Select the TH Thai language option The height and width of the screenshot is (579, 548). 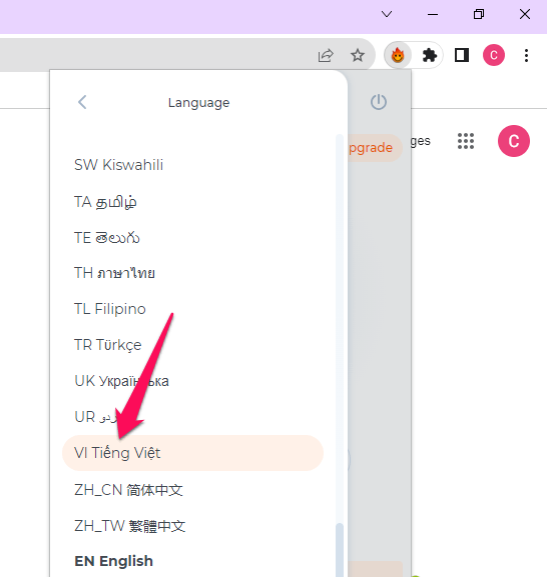click(193, 273)
